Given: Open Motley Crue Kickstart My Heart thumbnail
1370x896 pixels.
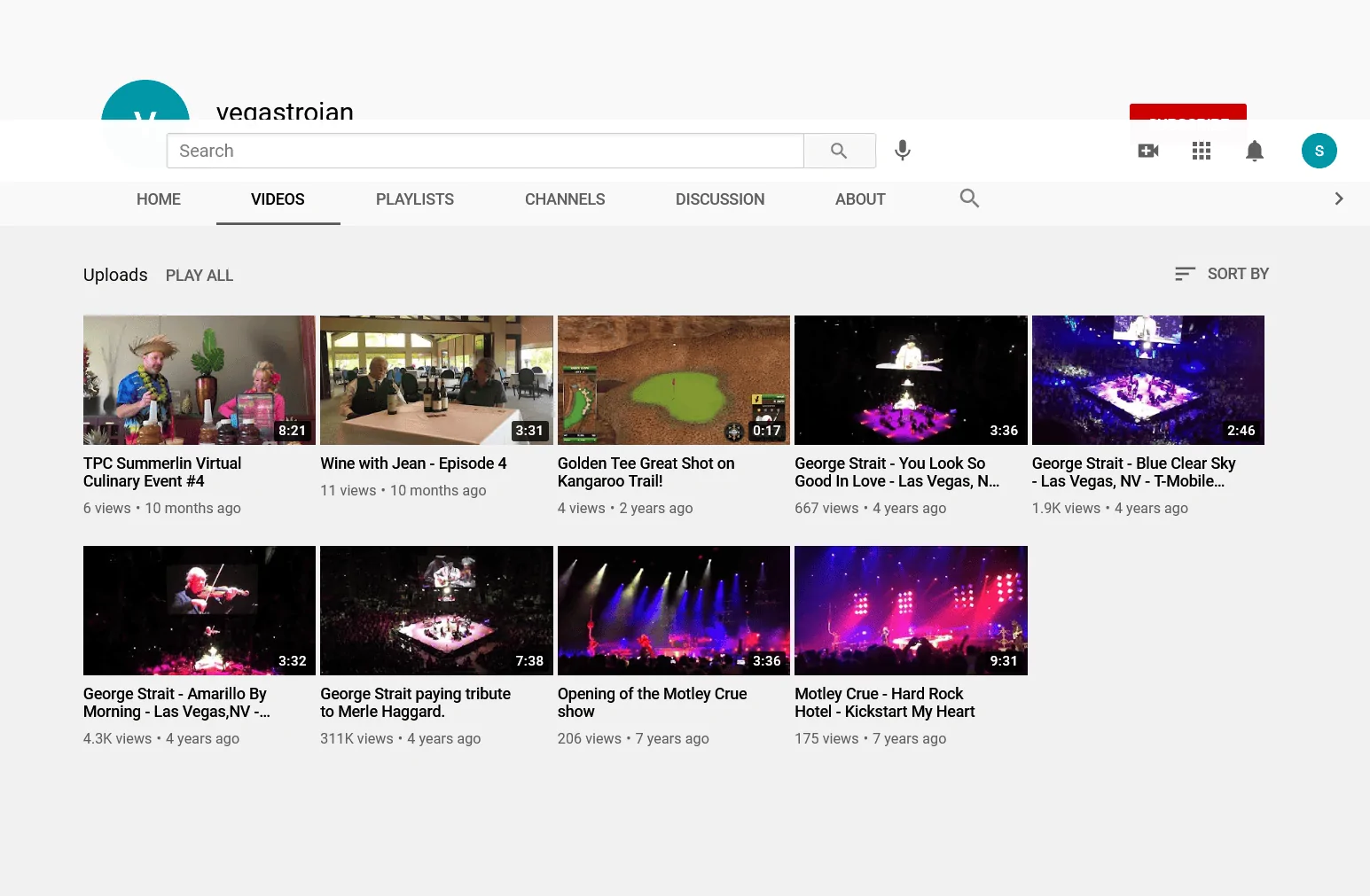Looking at the screenshot, I should [x=911, y=611].
